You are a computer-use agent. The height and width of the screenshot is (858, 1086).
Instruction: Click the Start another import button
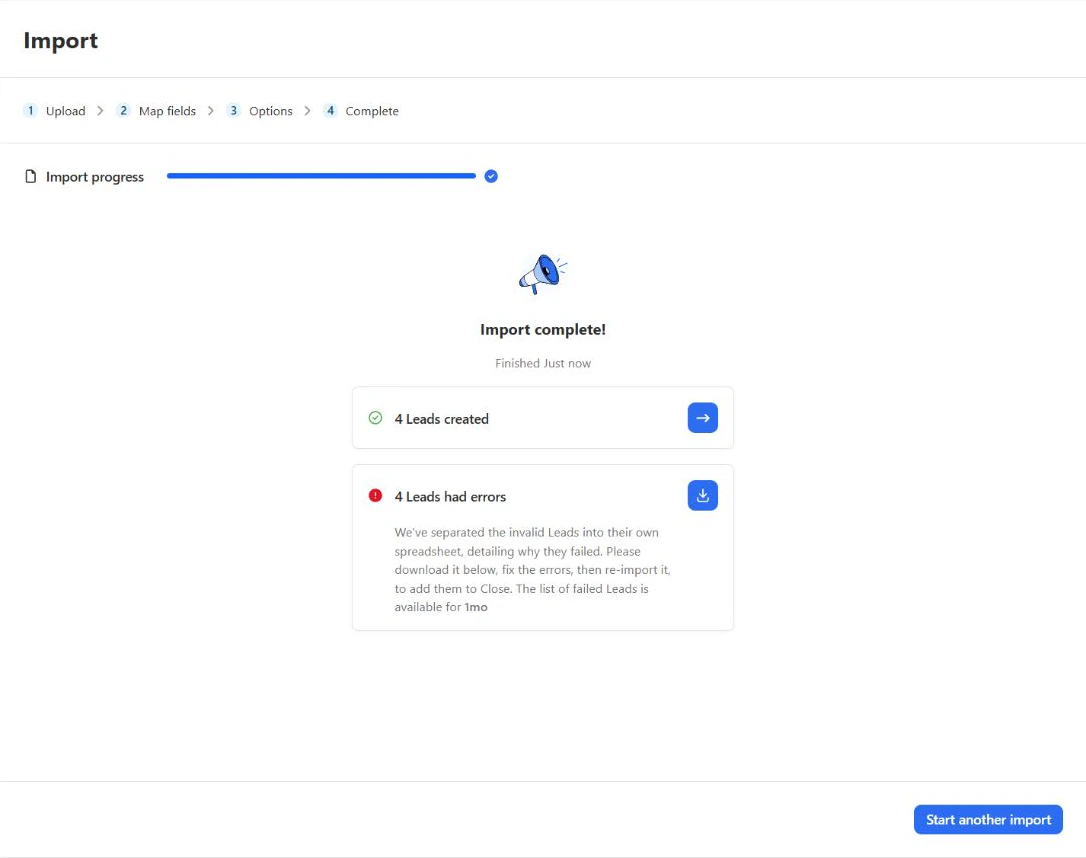point(988,819)
